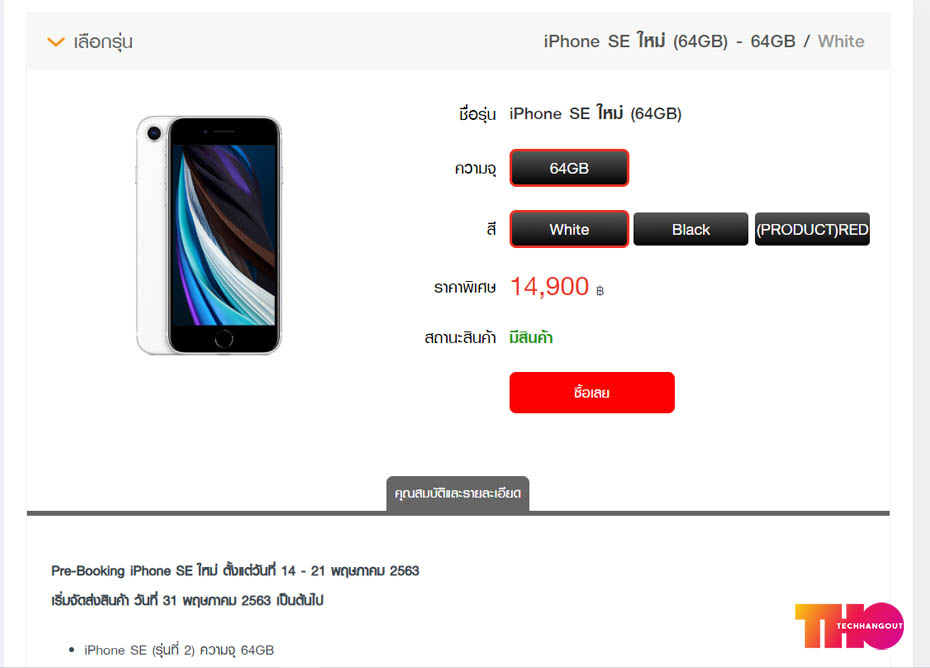Click the เลือกรุ่น header label
This screenshot has height=668, width=930.
pos(103,42)
